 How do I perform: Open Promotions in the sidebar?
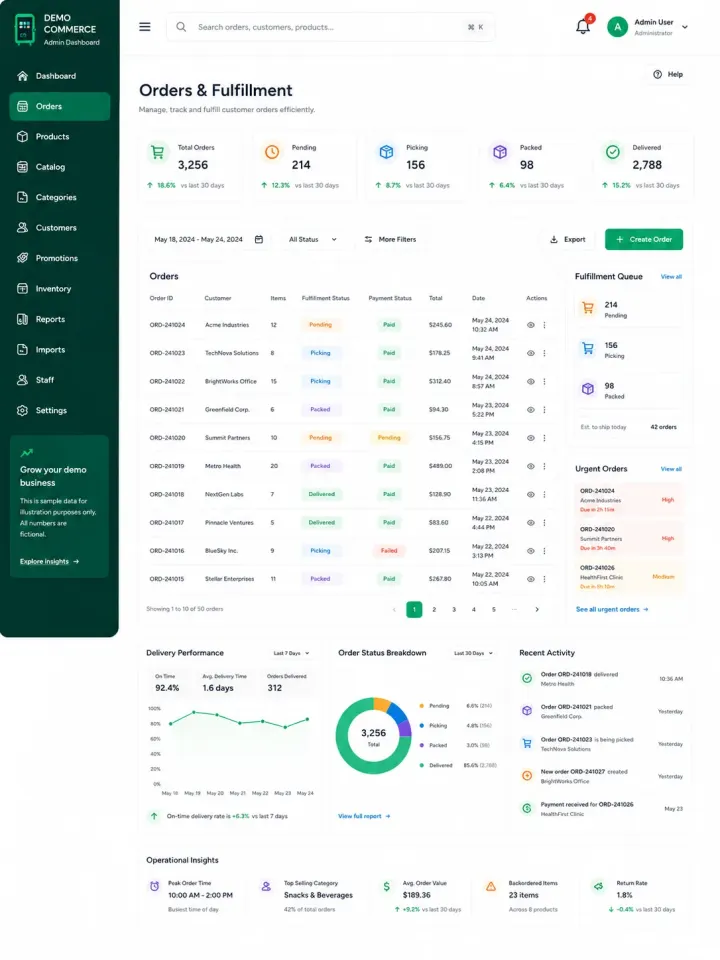point(59,258)
